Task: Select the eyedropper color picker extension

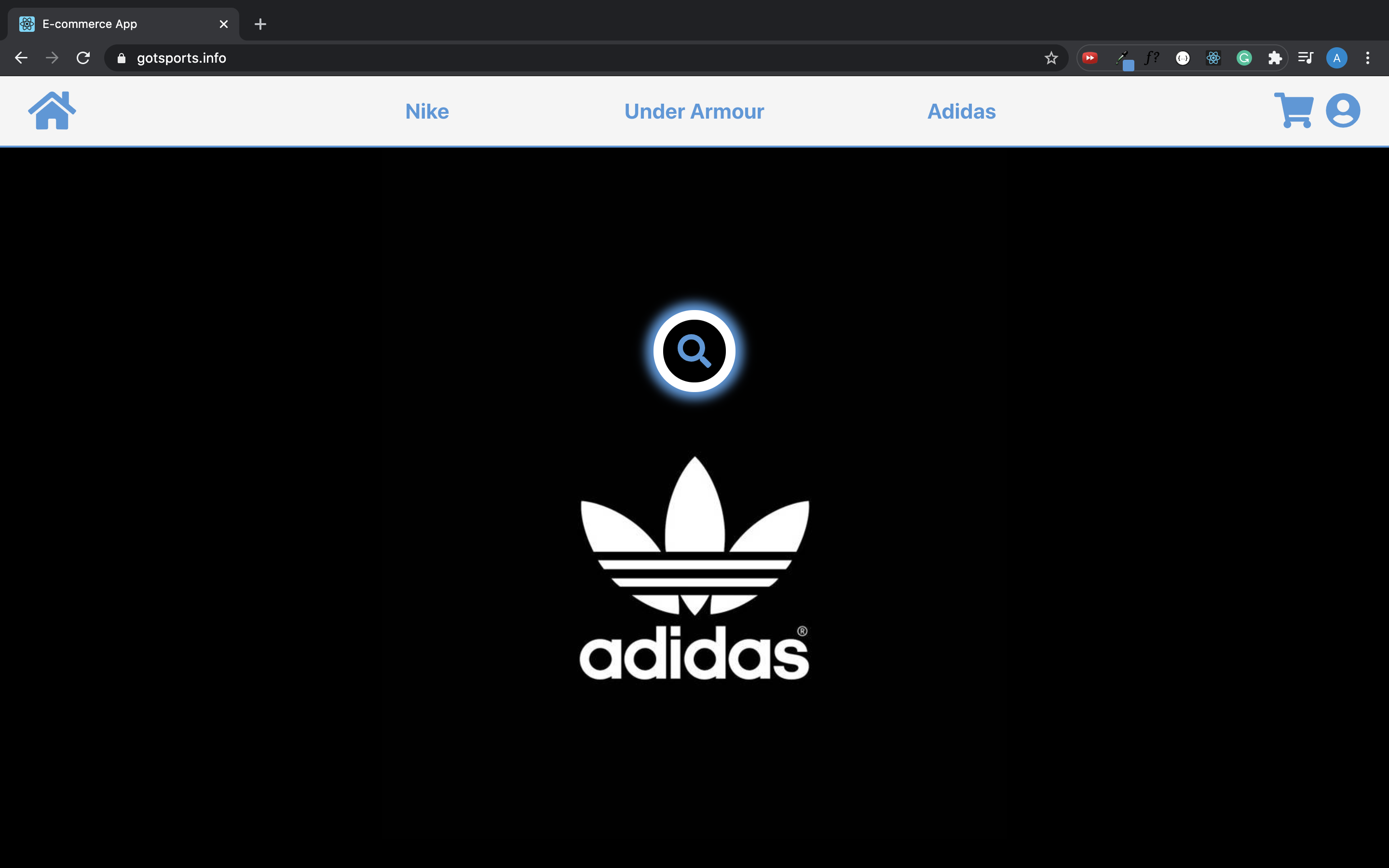Action: coord(1123,57)
